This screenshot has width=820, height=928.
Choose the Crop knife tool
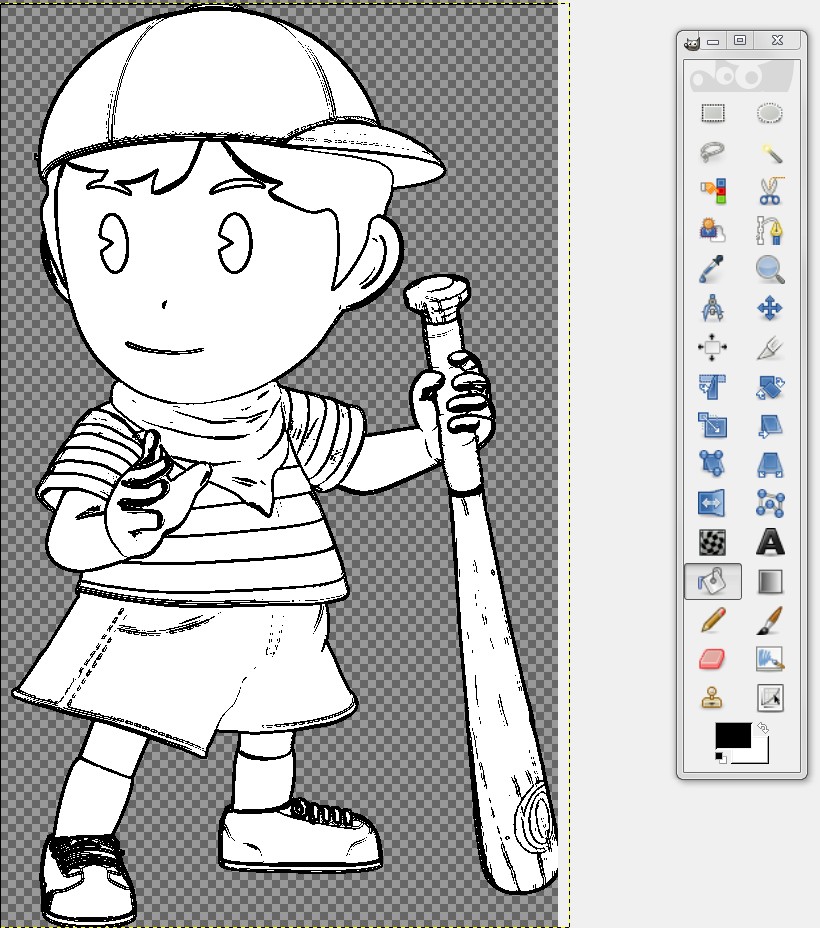coord(769,347)
